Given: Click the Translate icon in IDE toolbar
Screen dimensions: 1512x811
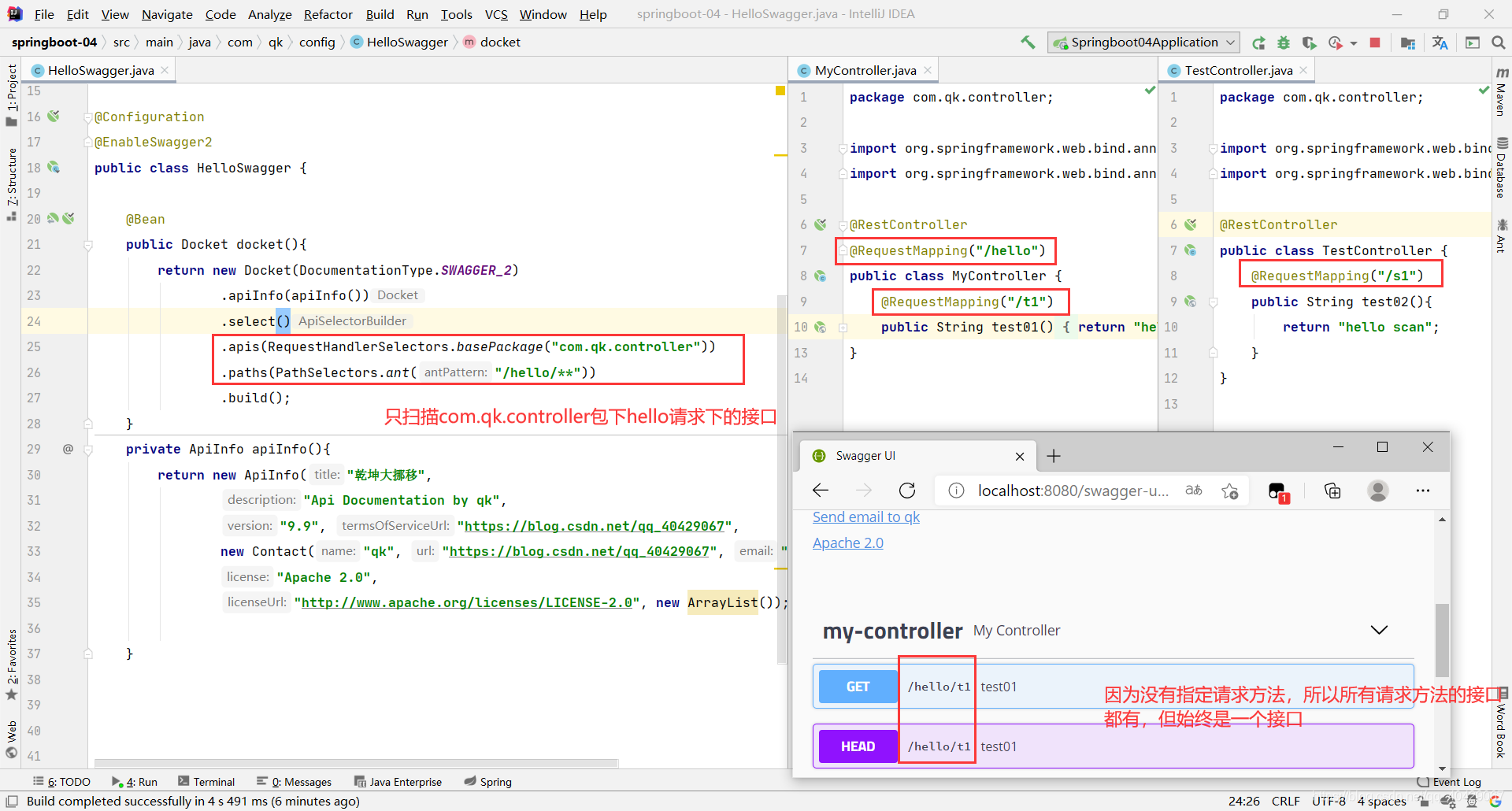Looking at the screenshot, I should tap(1440, 43).
